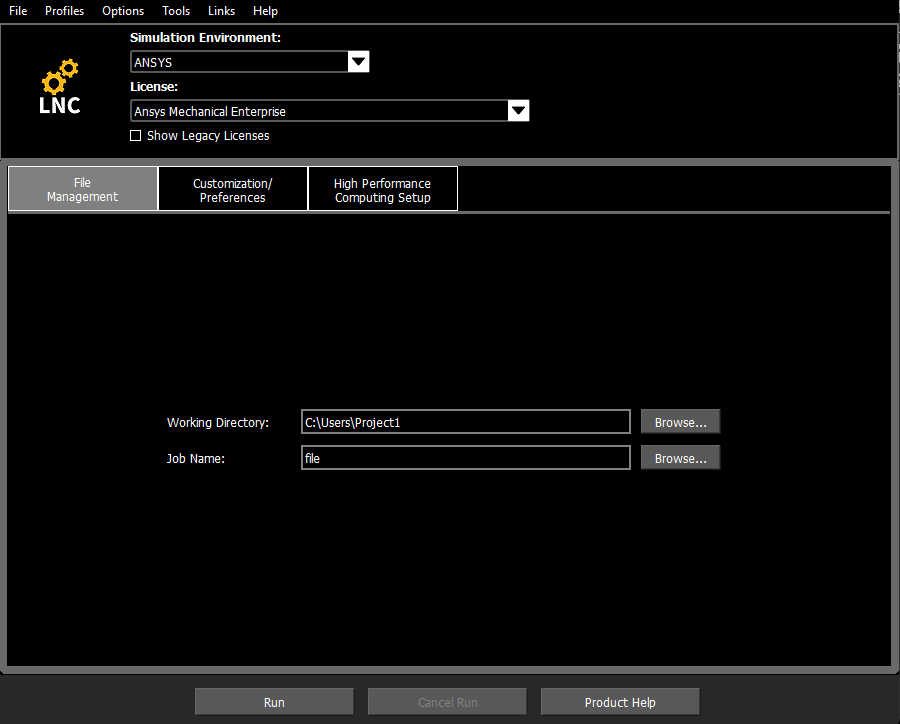
Task: Open the Help menu
Action: (265, 11)
